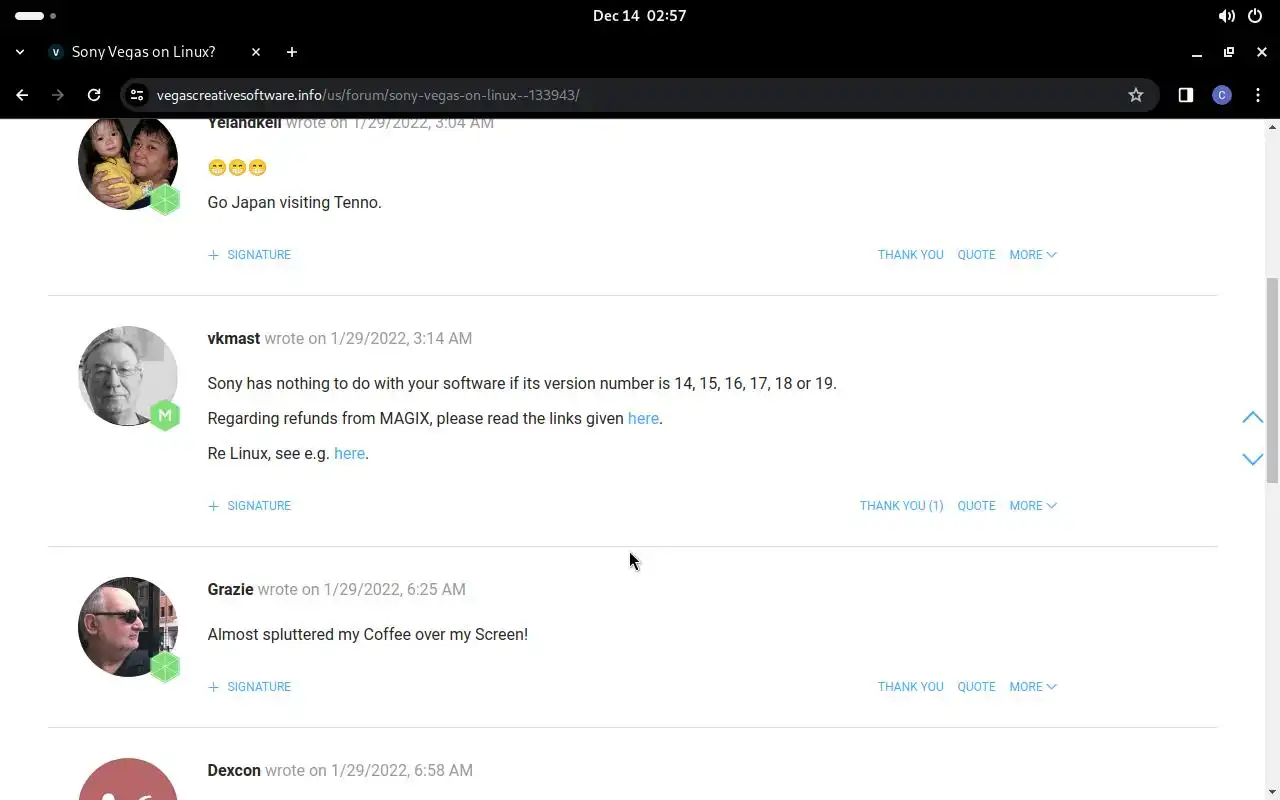The width and height of the screenshot is (1280, 800).
Task: Jump to next post with down arrow
Action: click(x=1252, y=459)
